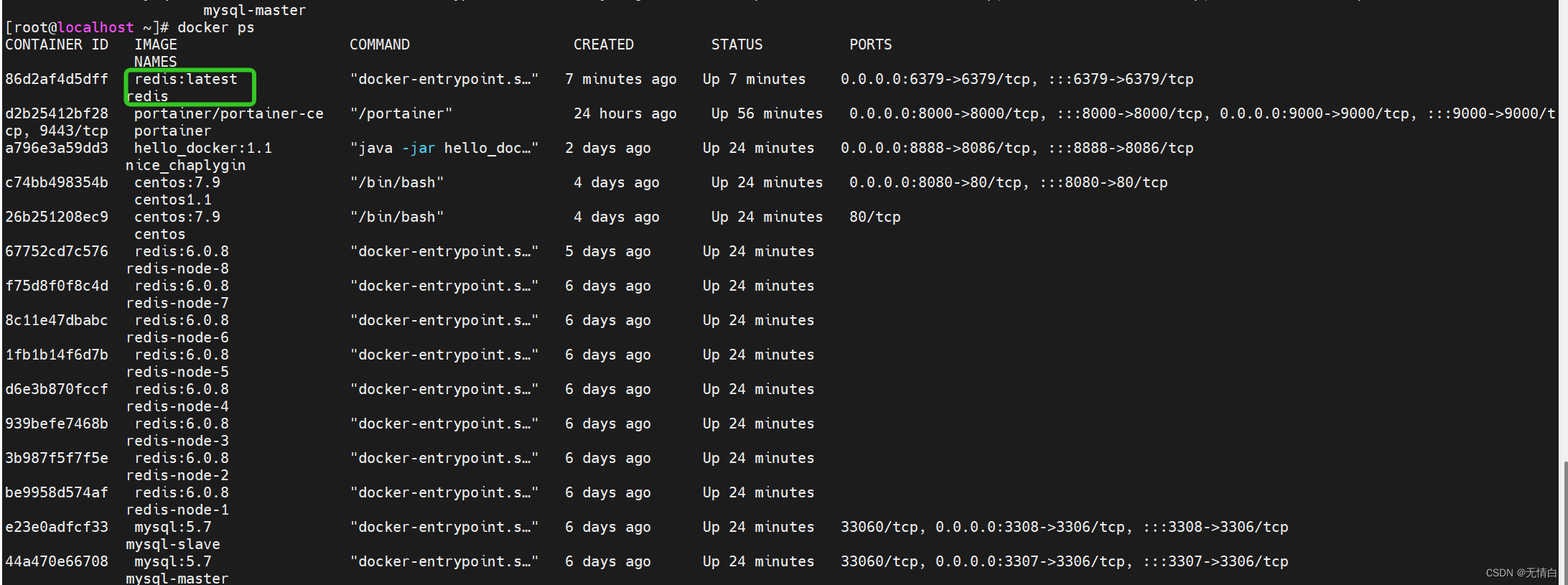The width and height of the screenshot is (1568, 585).
Task: Click the 'Up 7 minutes' status
Action: point(755,79)
